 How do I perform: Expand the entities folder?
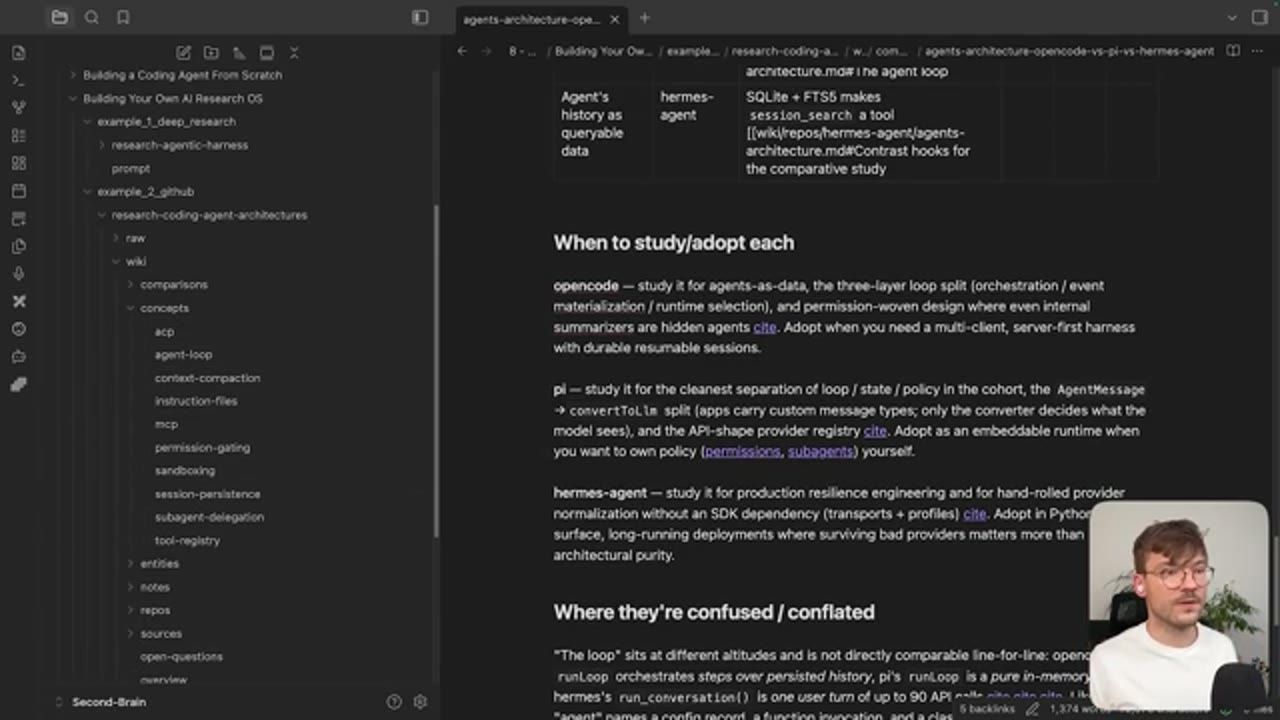[159, 564]
